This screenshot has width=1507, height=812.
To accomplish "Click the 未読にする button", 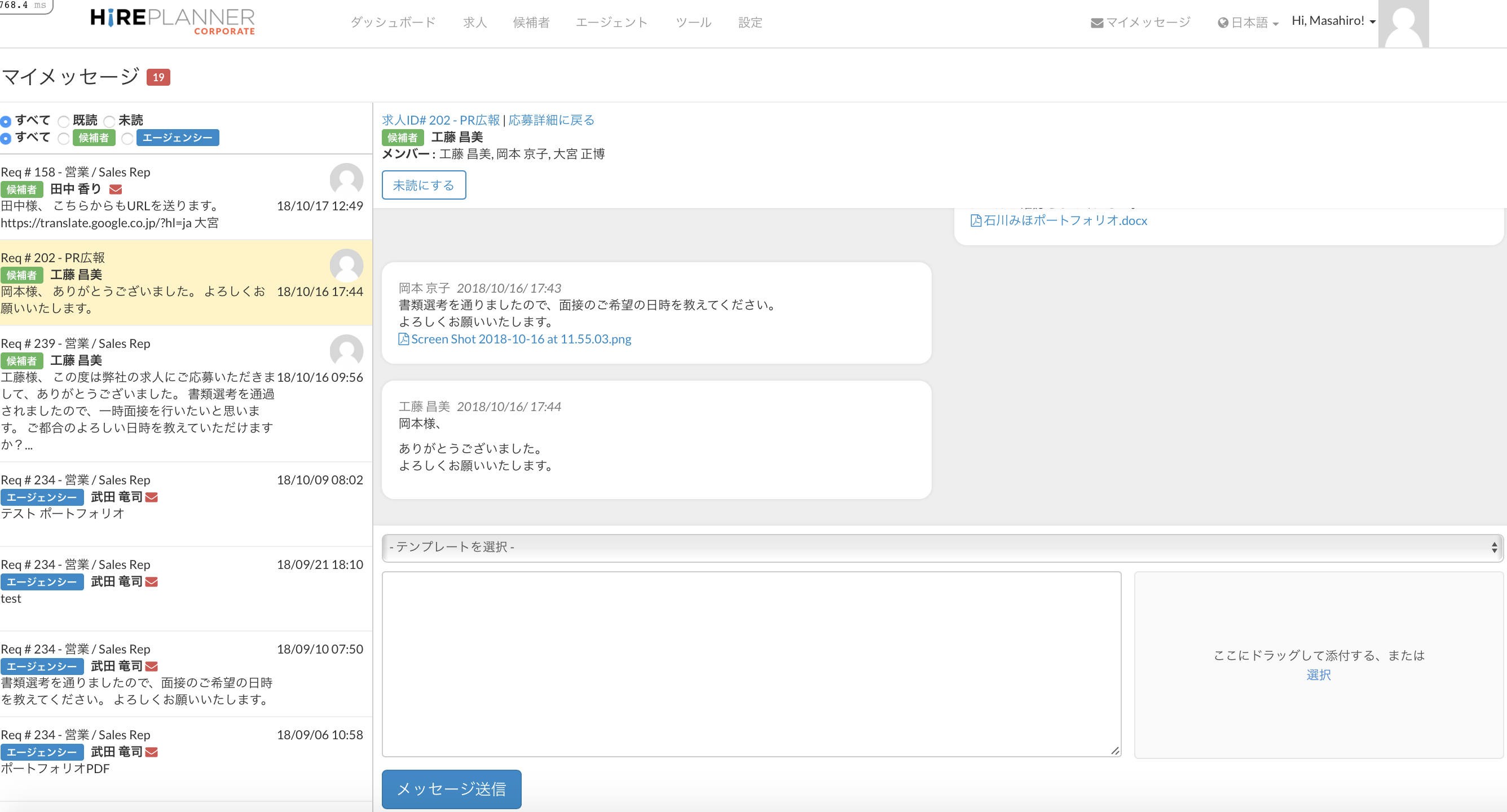I will pyautogui.click(x=424, y=185).
